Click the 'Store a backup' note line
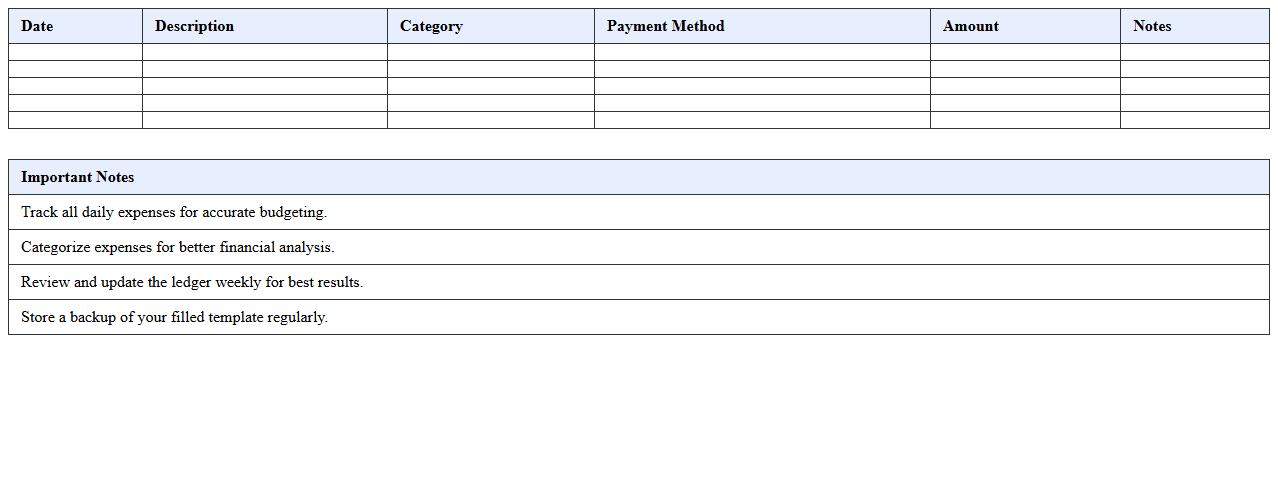The image size is (1278, 501). (174, 317)
